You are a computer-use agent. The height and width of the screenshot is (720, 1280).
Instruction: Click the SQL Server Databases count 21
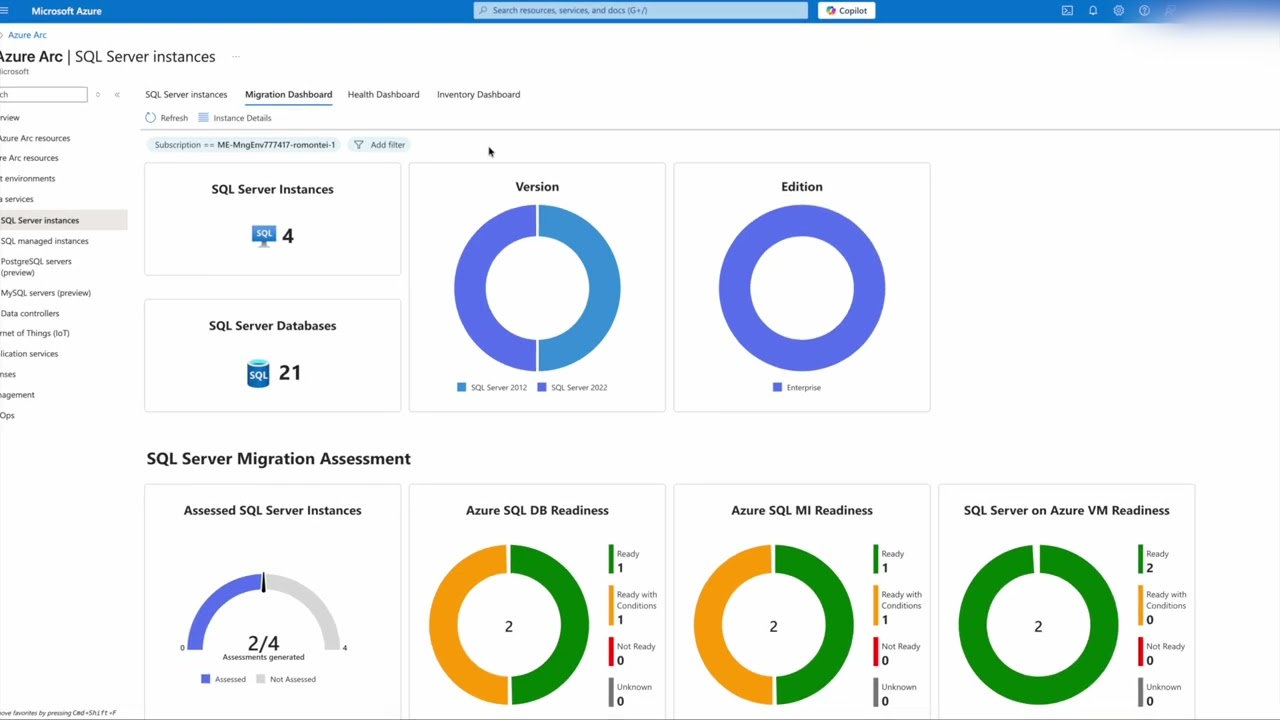point(290,373)
